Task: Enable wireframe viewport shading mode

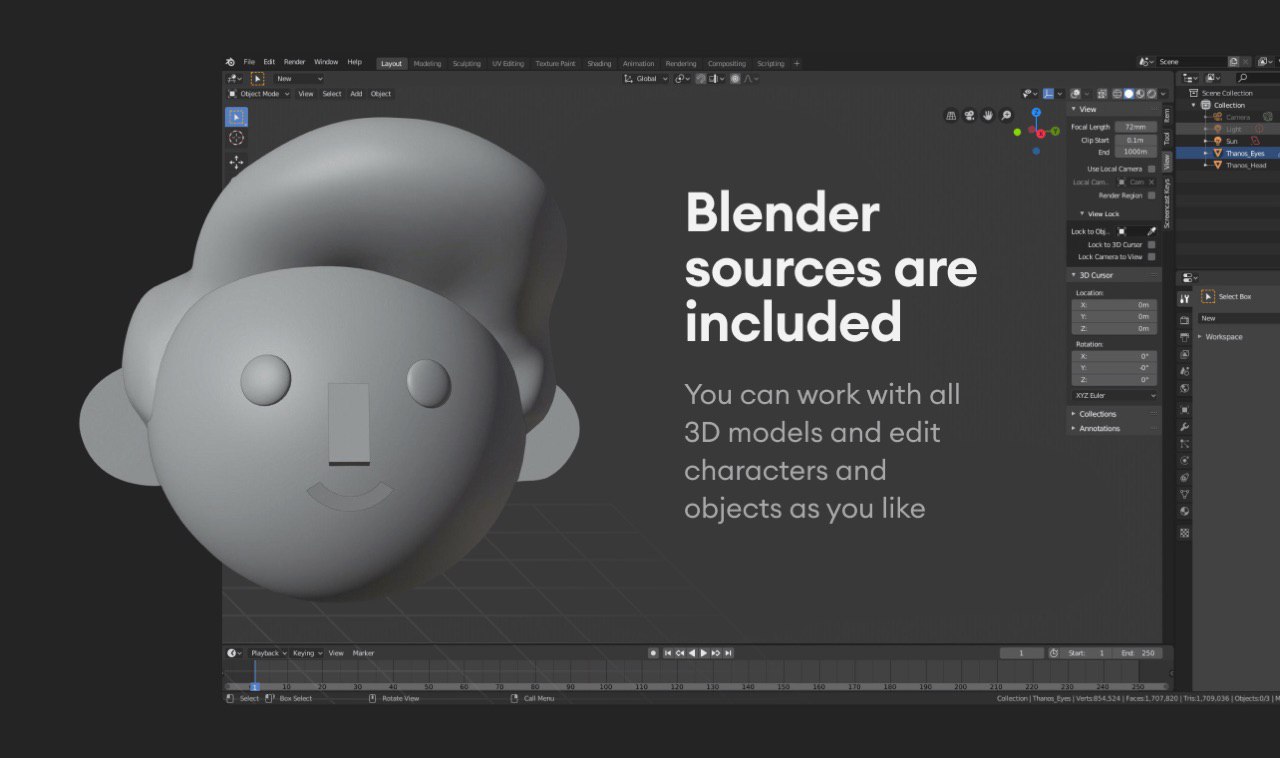Action: click(1117, 94)
